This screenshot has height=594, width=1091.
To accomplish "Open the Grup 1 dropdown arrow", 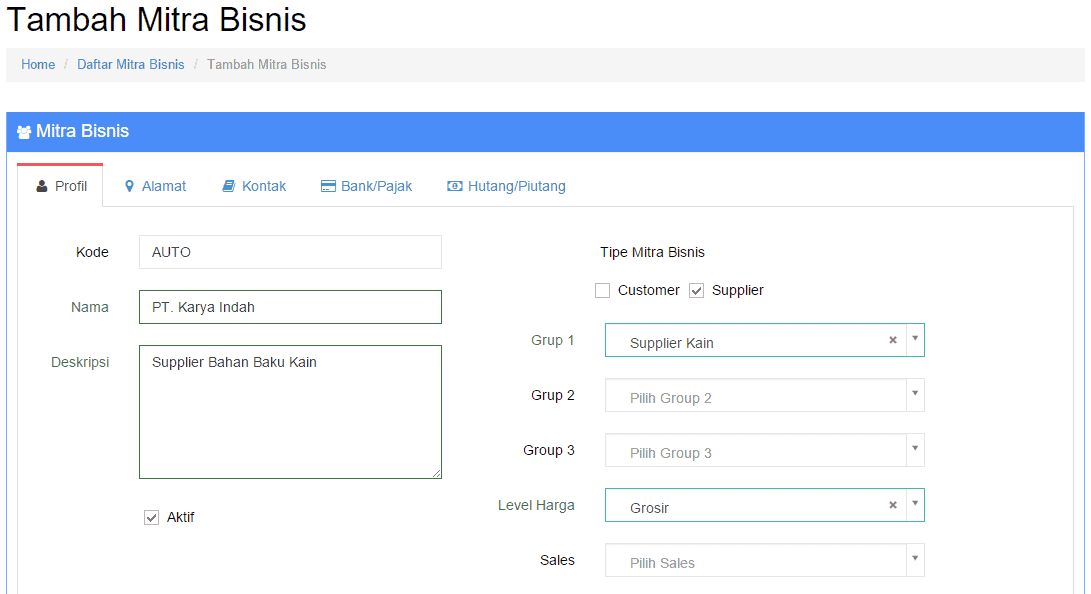I will pos(915,339).
